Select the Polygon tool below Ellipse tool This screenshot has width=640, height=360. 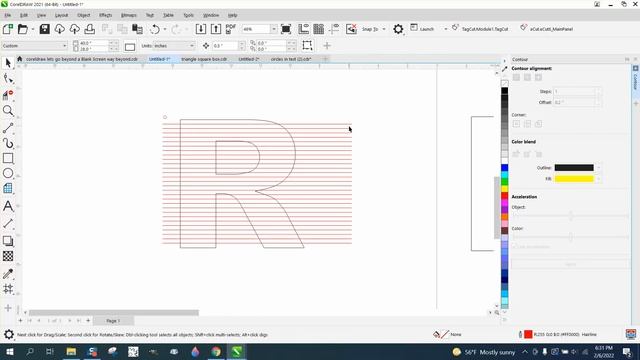coord(8,188)
